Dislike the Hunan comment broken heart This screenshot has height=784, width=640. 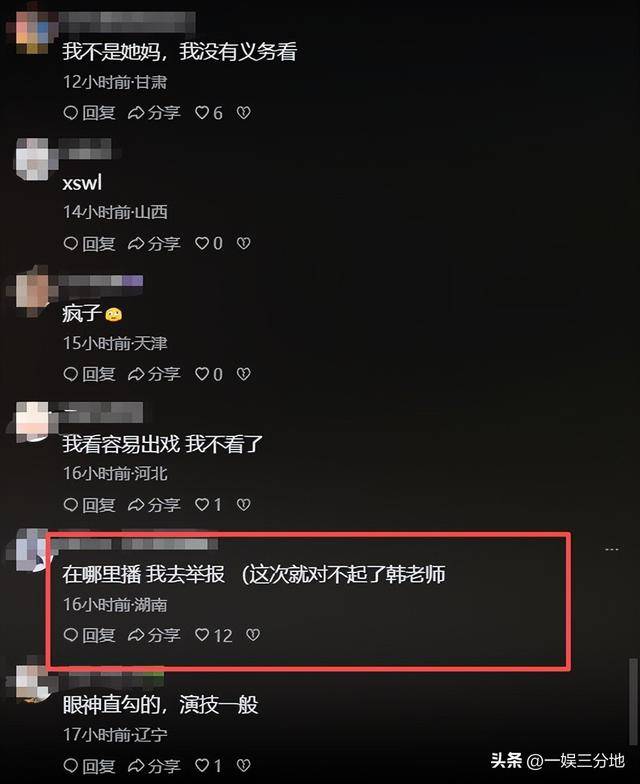253,635
